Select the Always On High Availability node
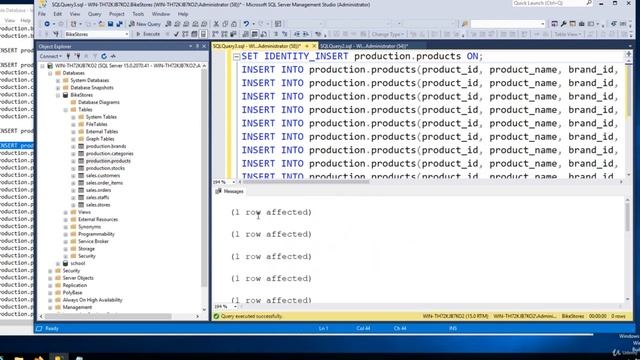Screen dimensions: 640x360 click(92, 300)
